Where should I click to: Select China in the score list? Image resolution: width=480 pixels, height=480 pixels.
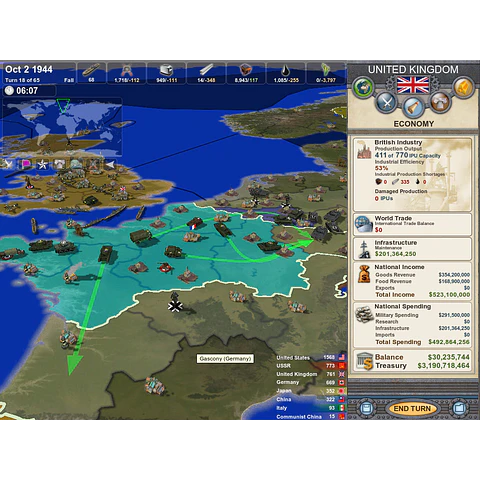pyautogui.click(x=310, y=399)
